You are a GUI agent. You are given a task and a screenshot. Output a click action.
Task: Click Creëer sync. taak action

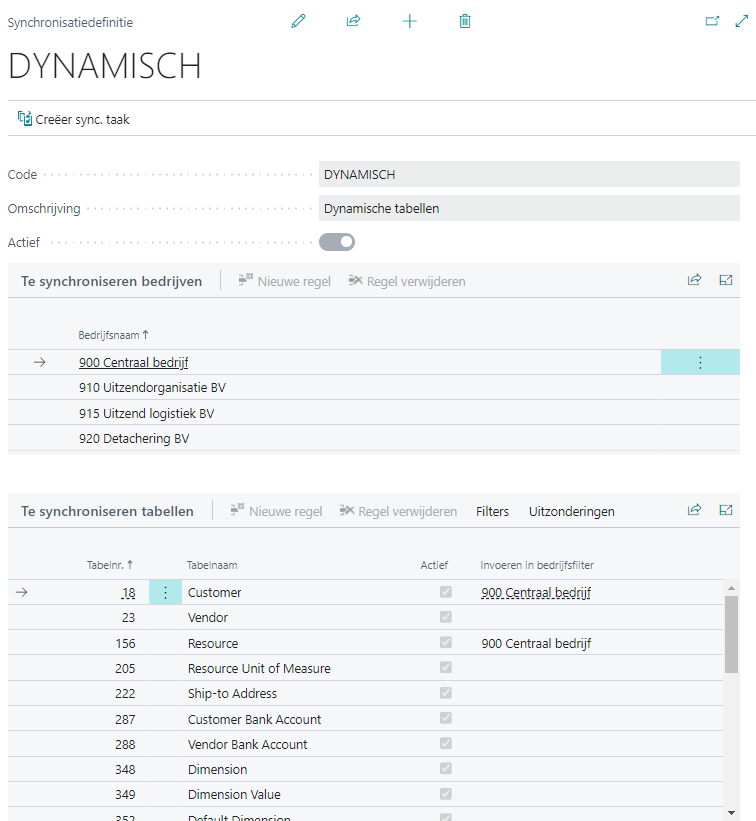point(74,119)
